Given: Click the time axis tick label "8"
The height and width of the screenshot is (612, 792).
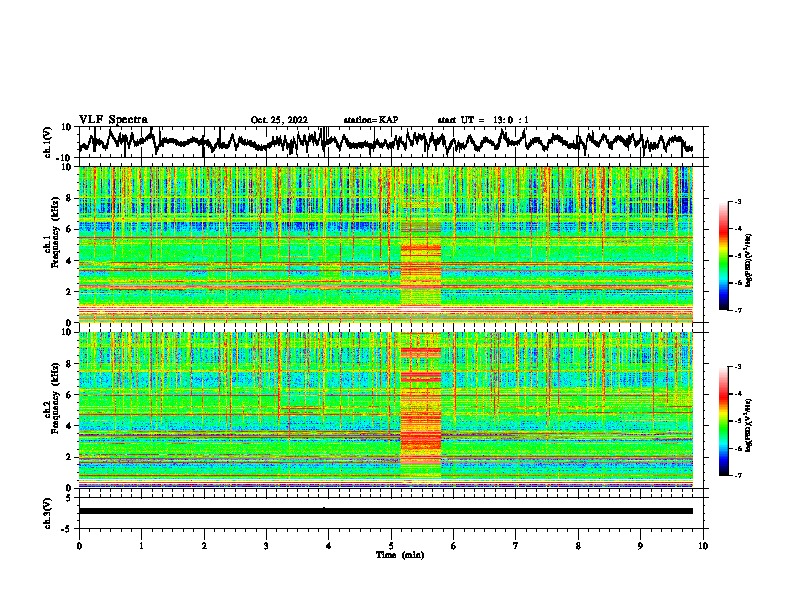Looking at the screenshot, I should pyautogui.click(x=578, y=546).
